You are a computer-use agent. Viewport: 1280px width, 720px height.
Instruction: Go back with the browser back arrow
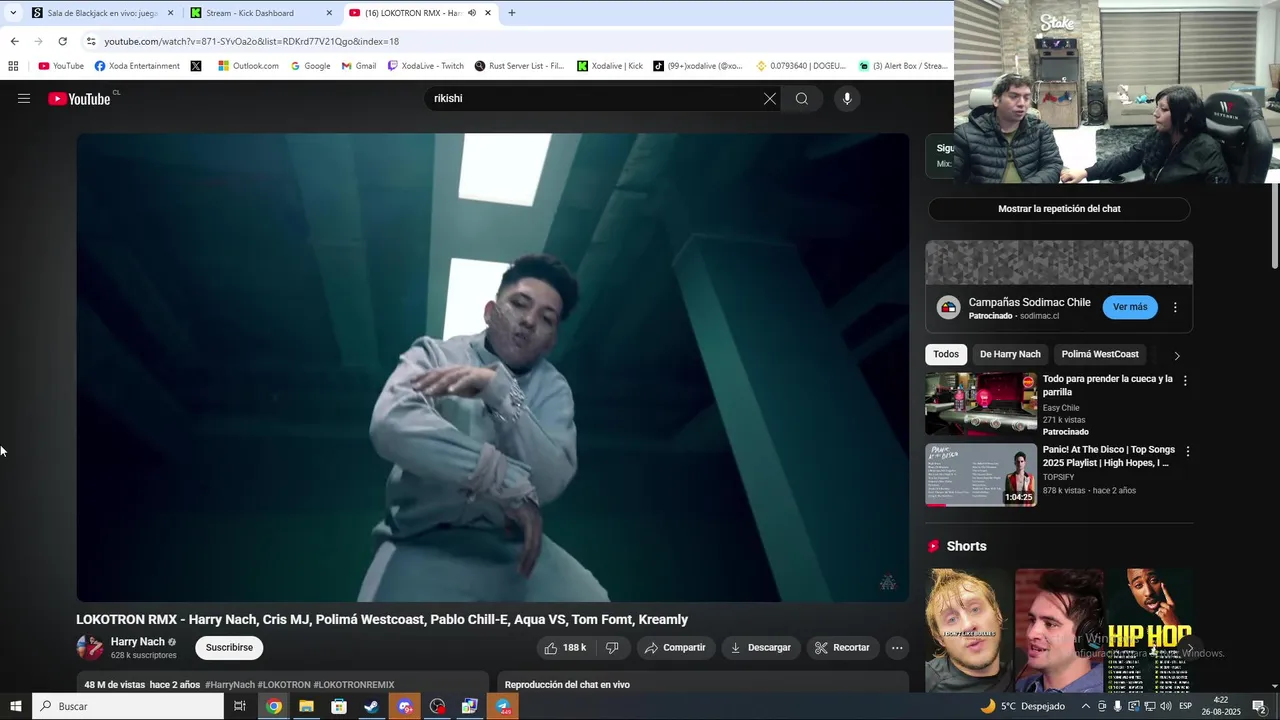point(14,41)
